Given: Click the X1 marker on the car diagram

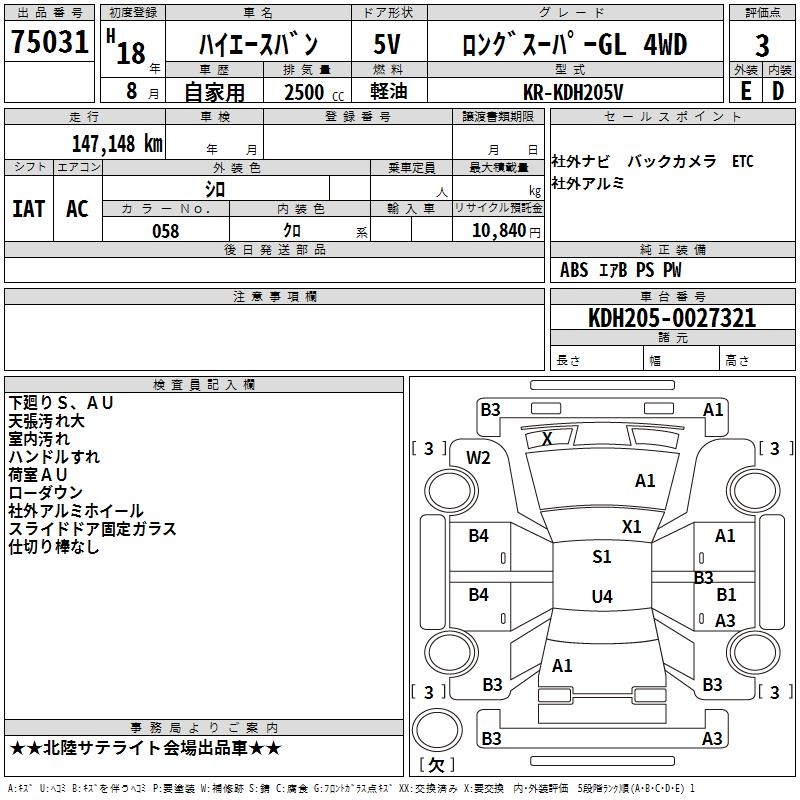Looking at the screenshot, I should 631,526.
